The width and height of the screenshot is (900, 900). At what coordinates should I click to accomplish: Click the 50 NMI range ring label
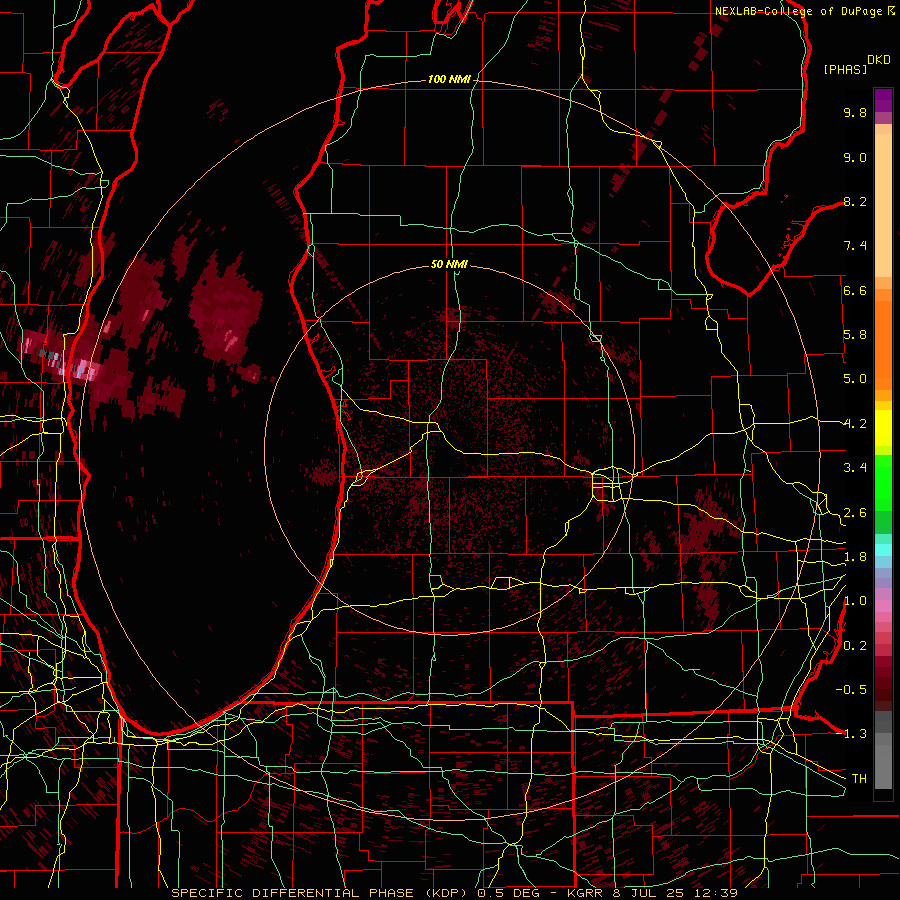[449, 264]
